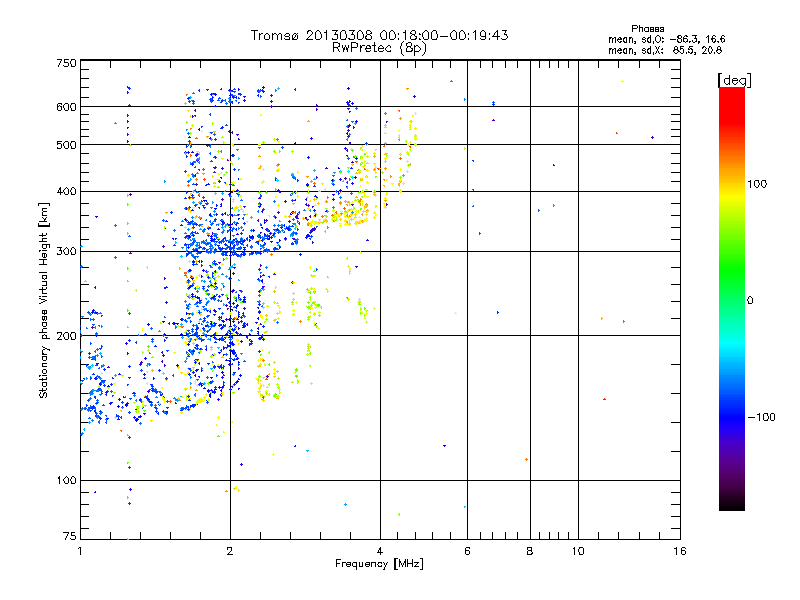The width and height of the screenshot is (800, 600).
Task: Click the black bottom of the phase colorbar
Action: [x=732, y=505]
